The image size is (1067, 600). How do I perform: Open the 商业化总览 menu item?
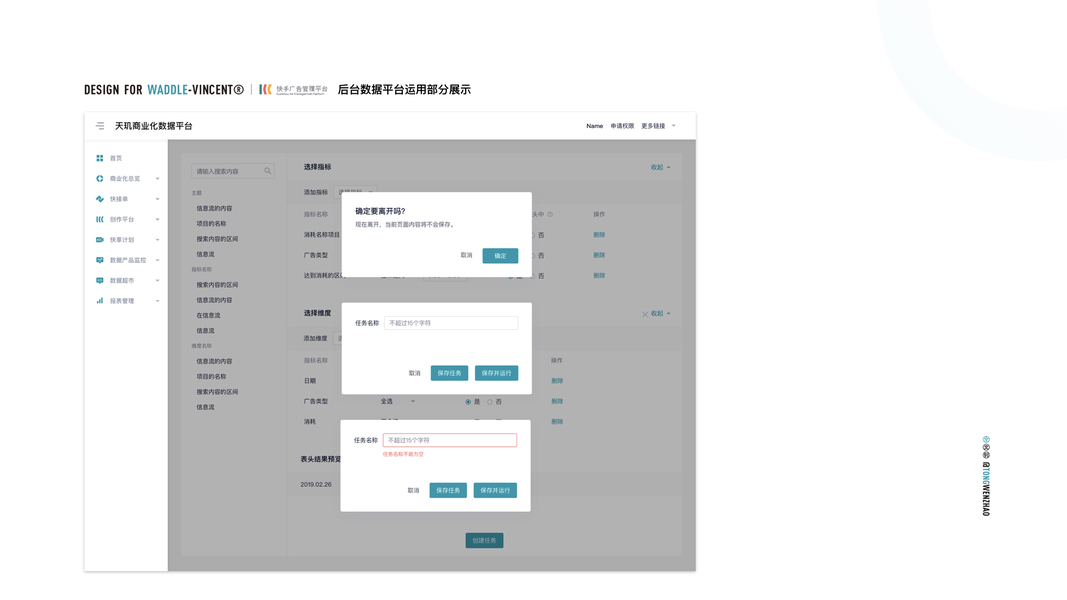[x=125, y=178]
